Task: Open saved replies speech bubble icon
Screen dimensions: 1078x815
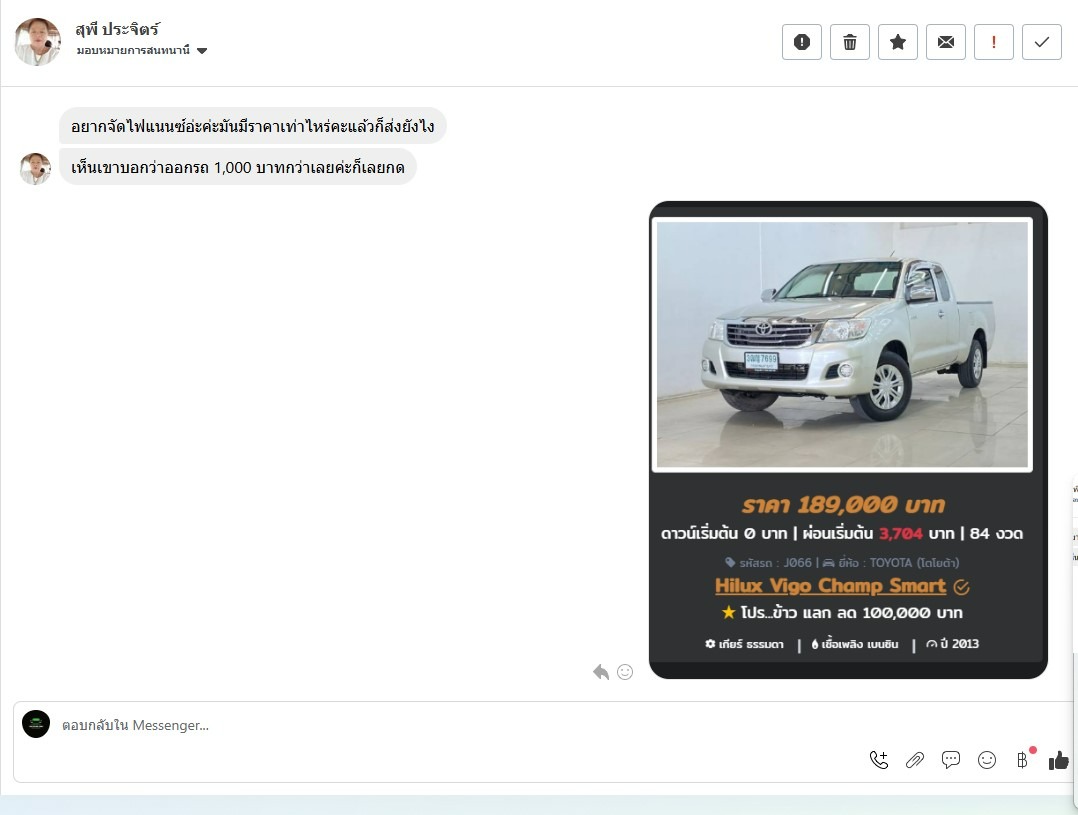Action: point(951,760)
